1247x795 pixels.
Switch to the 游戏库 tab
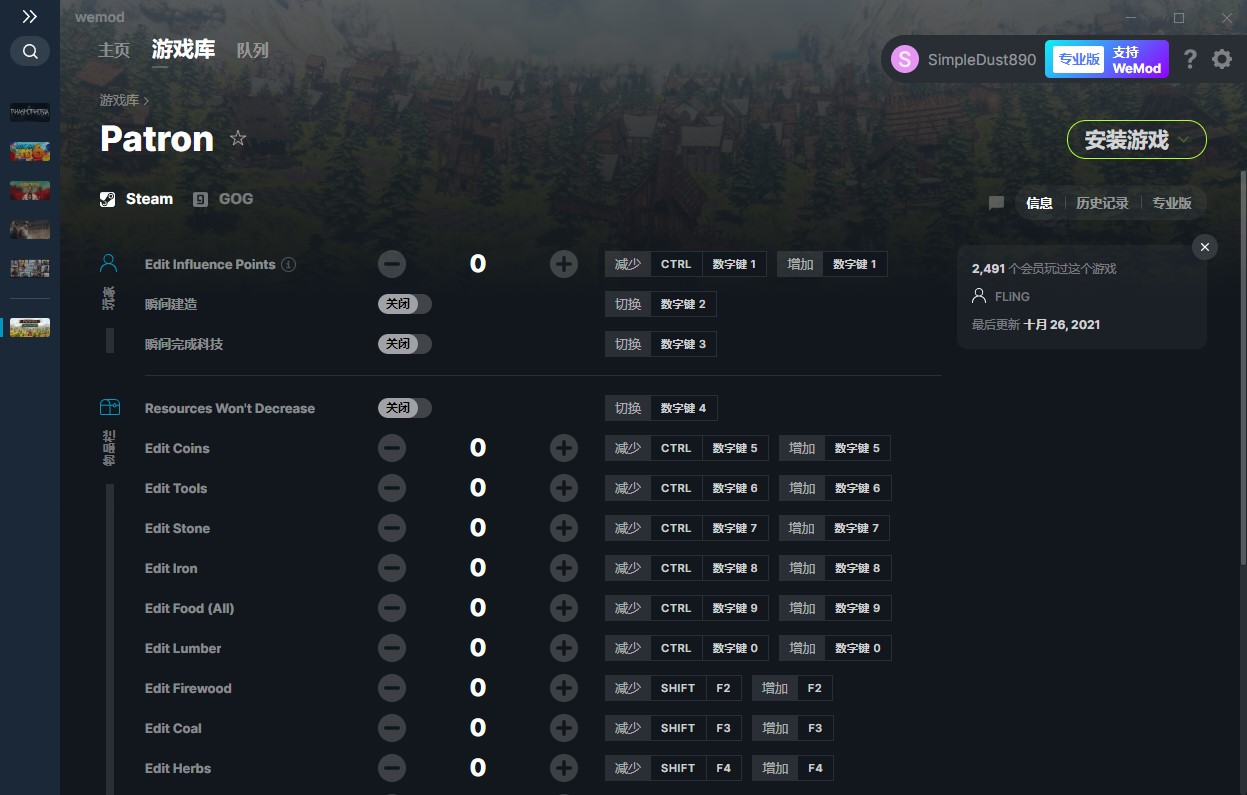coord(183,49)
